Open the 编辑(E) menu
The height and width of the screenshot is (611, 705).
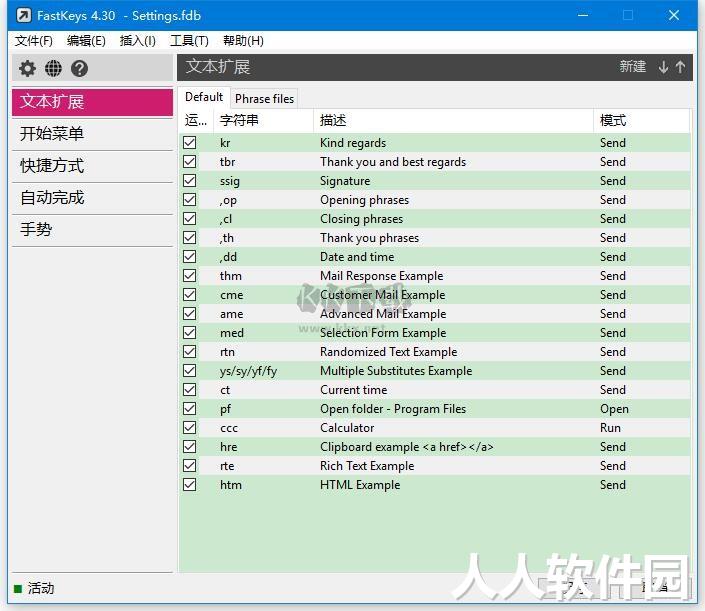pyautogui.click(x=86, y=41)
